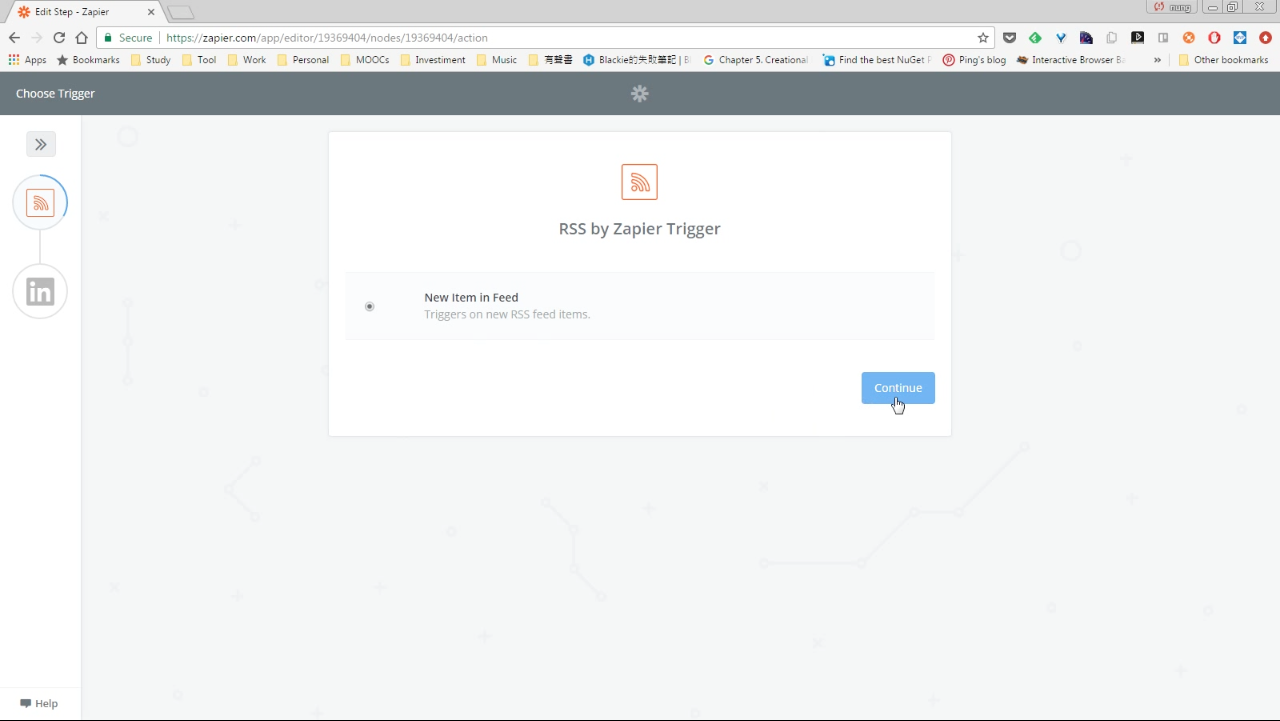Click the speedometer extension icon
Screen dimensions: 1280x721
pos(1086,38)
